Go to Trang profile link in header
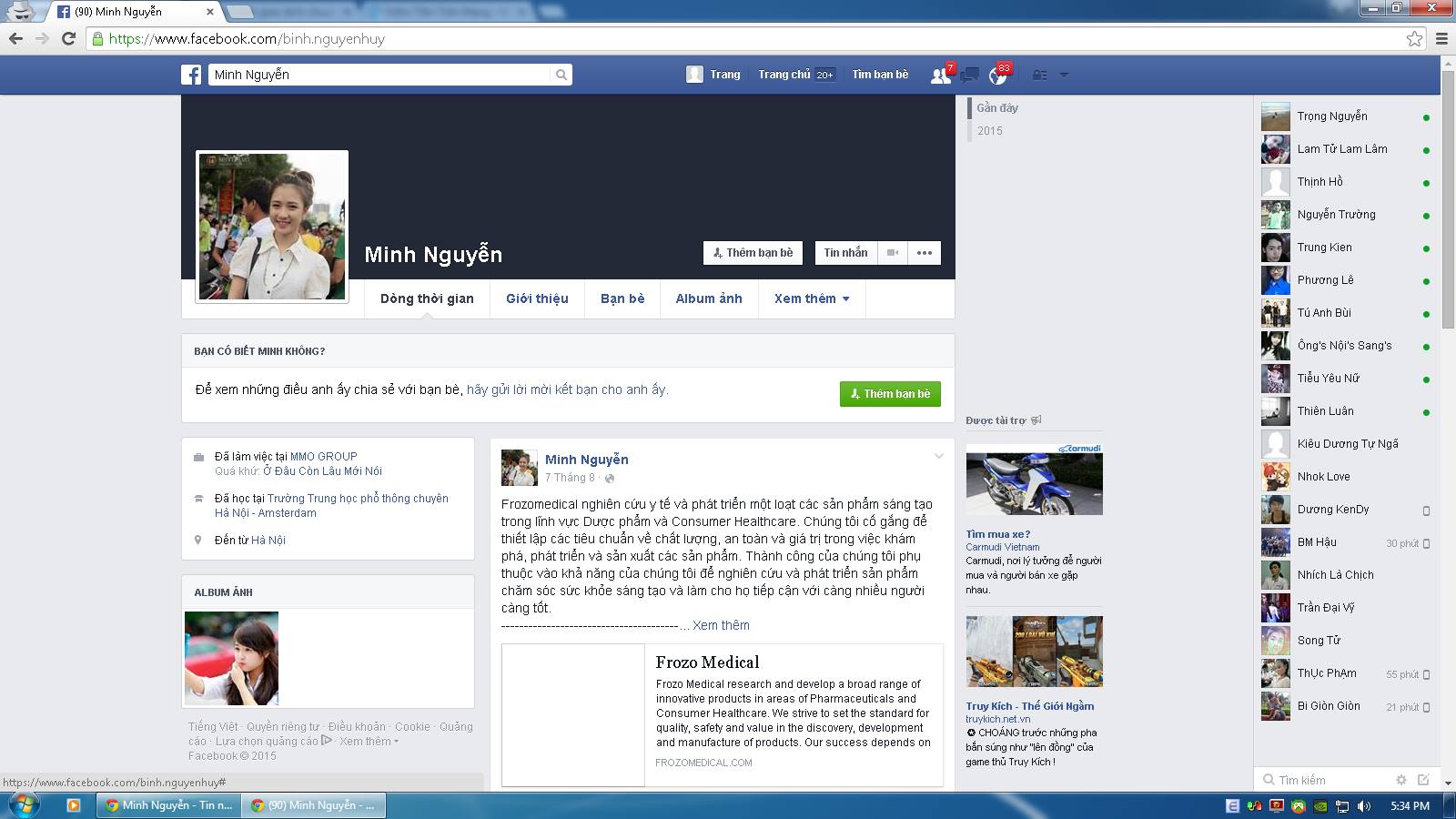Viewport: 1456px width, 819px height. (713, 75)
